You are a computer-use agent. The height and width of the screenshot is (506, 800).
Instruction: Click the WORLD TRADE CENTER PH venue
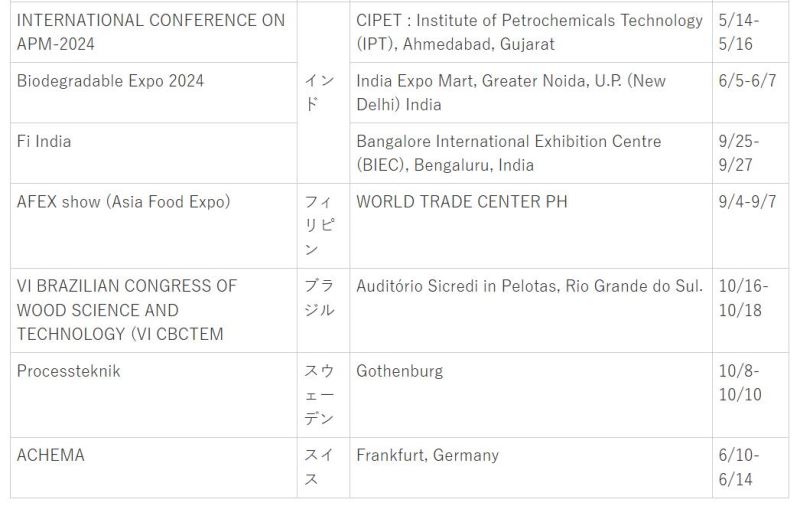pyautogui.click(x=462, y=202)
